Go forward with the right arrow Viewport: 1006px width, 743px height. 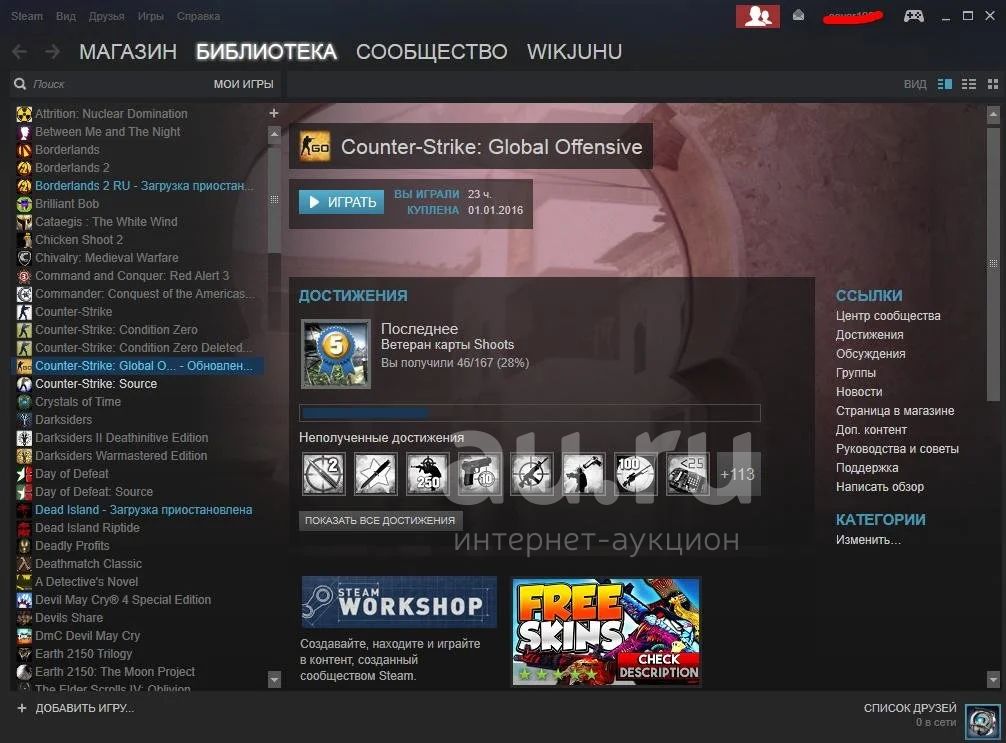pos(53,51)
